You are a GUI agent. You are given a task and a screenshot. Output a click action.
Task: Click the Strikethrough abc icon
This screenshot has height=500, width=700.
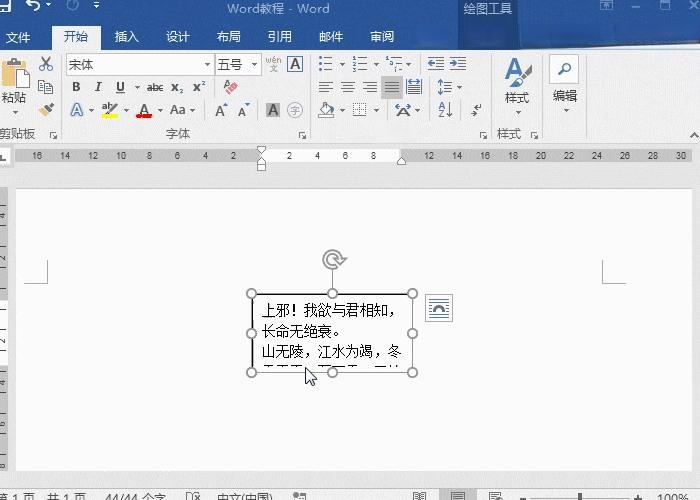[154, 87]
